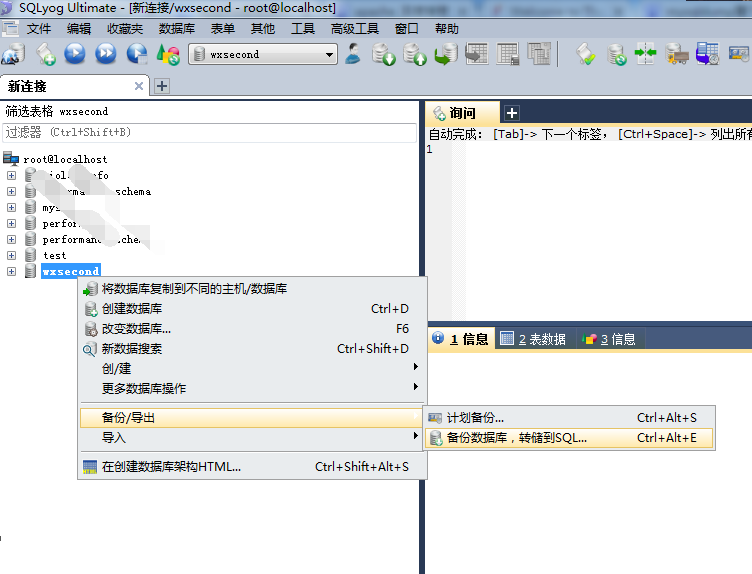Open 导入 submenu
Screen dimensions: 752x574
click(252, 437)
